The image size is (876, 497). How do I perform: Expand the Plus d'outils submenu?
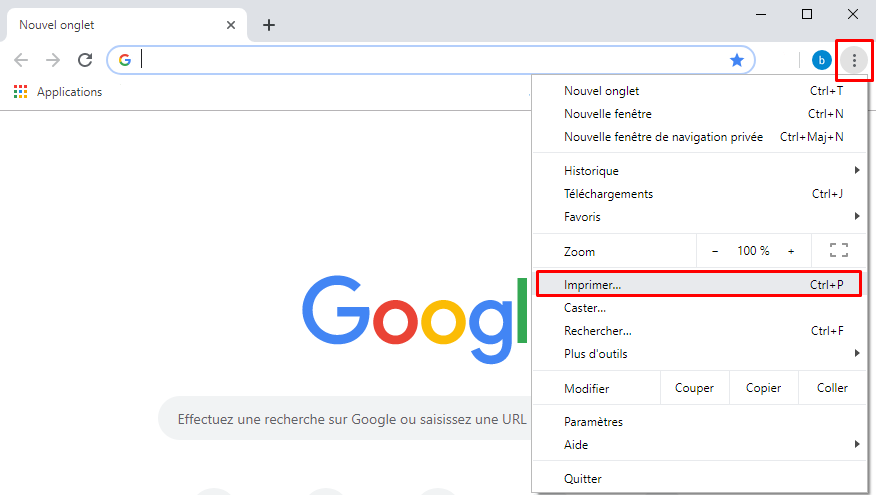coord(699,353)
